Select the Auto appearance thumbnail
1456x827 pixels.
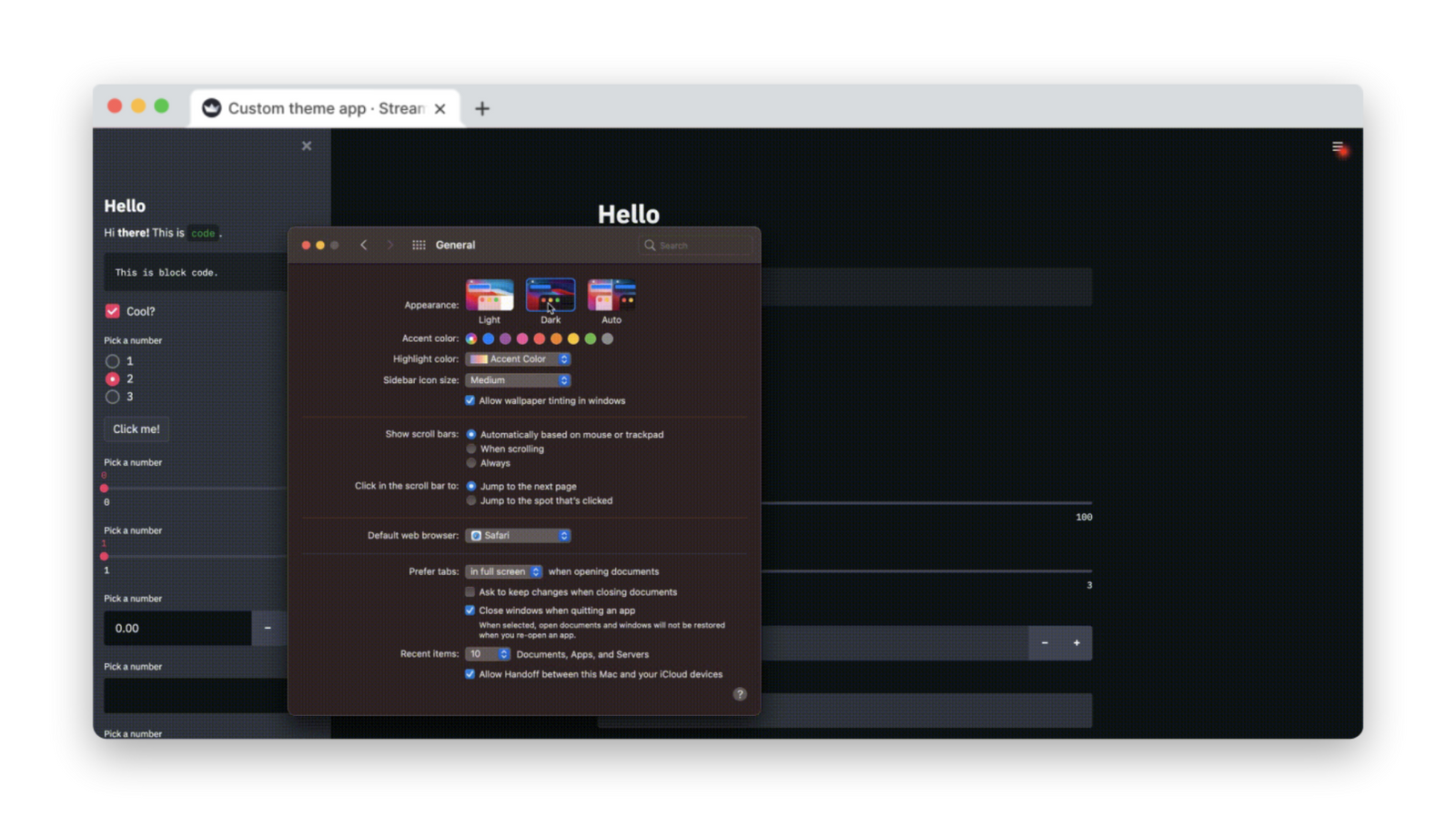pyautogui.click(x=611, y=294)
